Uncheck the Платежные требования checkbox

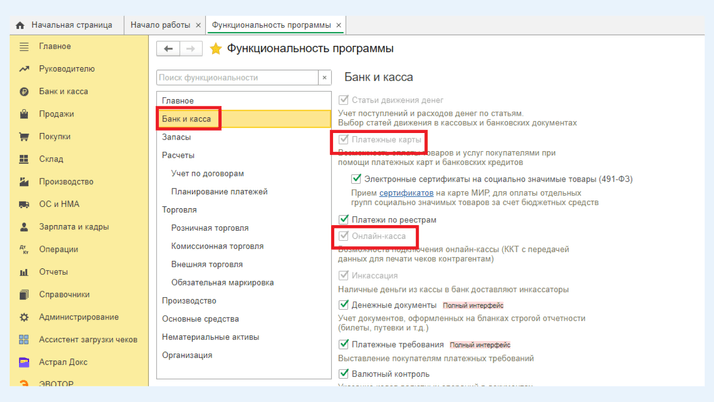344,344
